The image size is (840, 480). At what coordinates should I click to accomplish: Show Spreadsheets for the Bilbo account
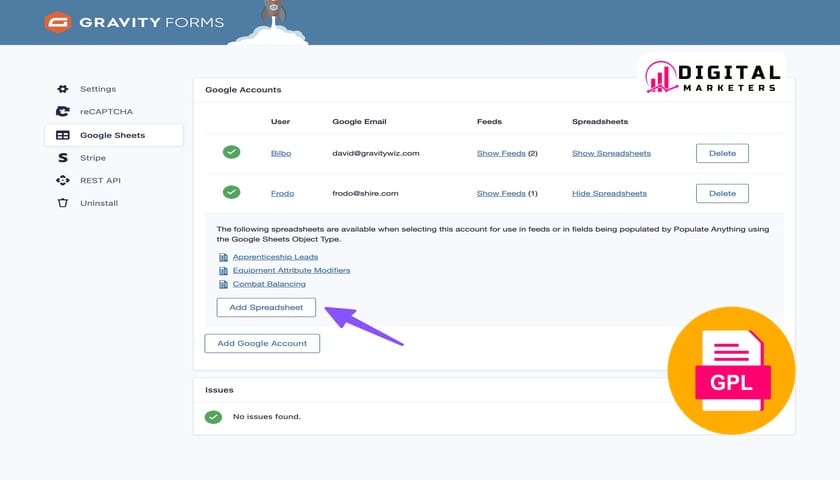tap(611, 153)
